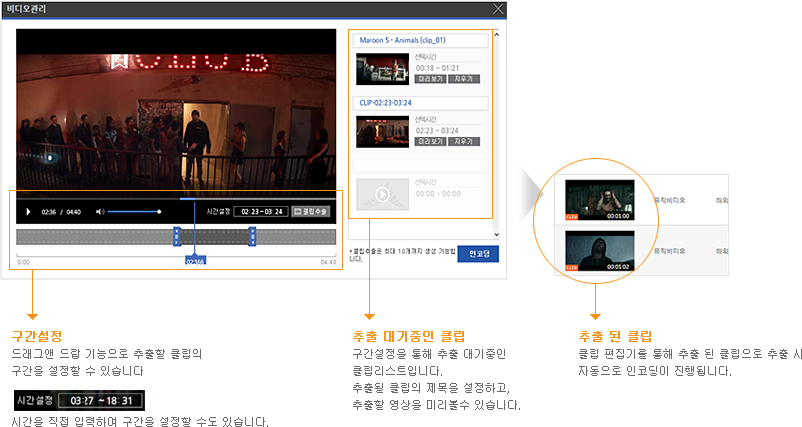Click the time range field 02:23~03:24
Screen dimensions: 802x427
[x=261, y=212]
